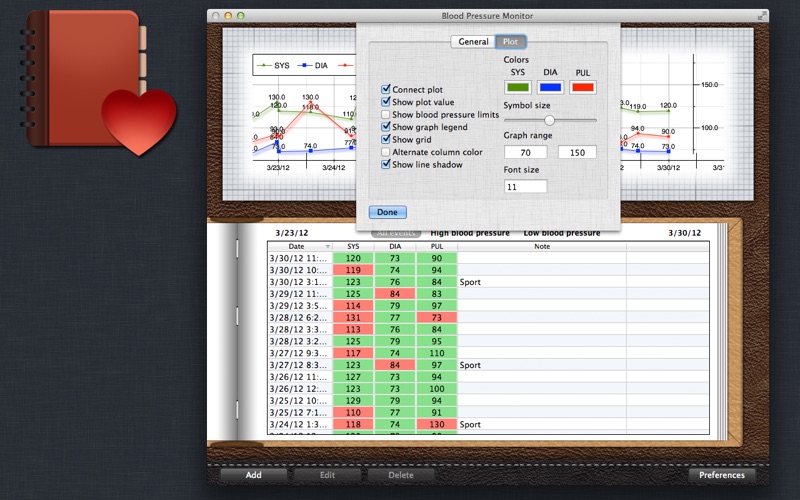
Task: Select the PUL cell showing 130
Action: [437, 424]
